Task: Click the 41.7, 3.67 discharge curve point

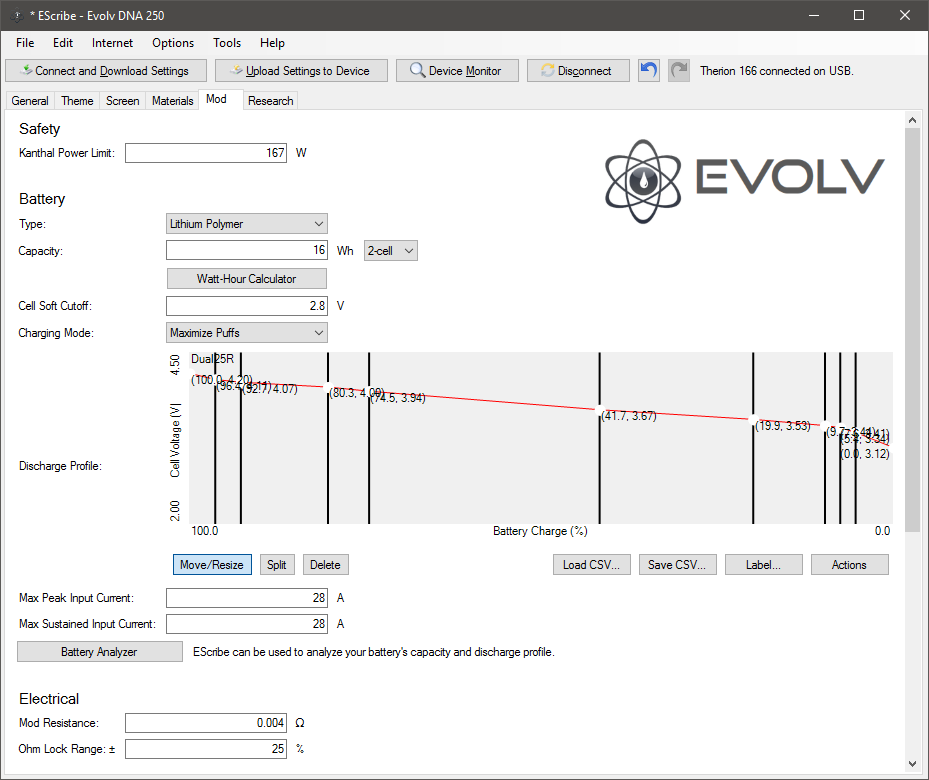Action: [x=599, y=411]
